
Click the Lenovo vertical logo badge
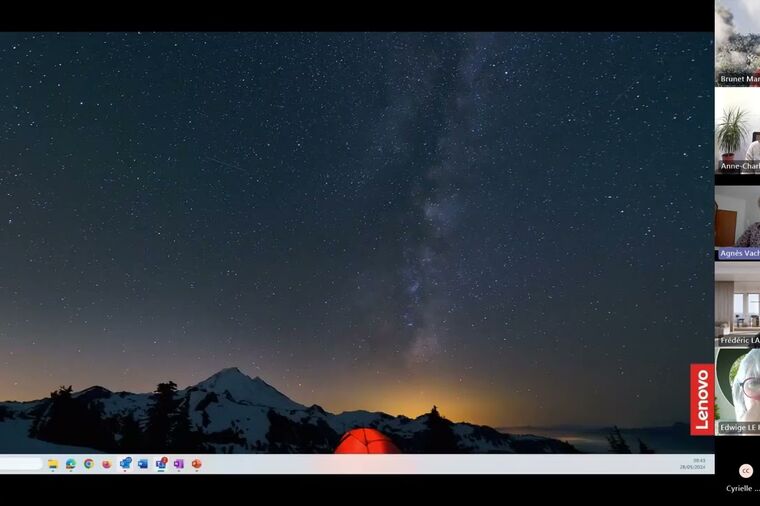point(702,399)
